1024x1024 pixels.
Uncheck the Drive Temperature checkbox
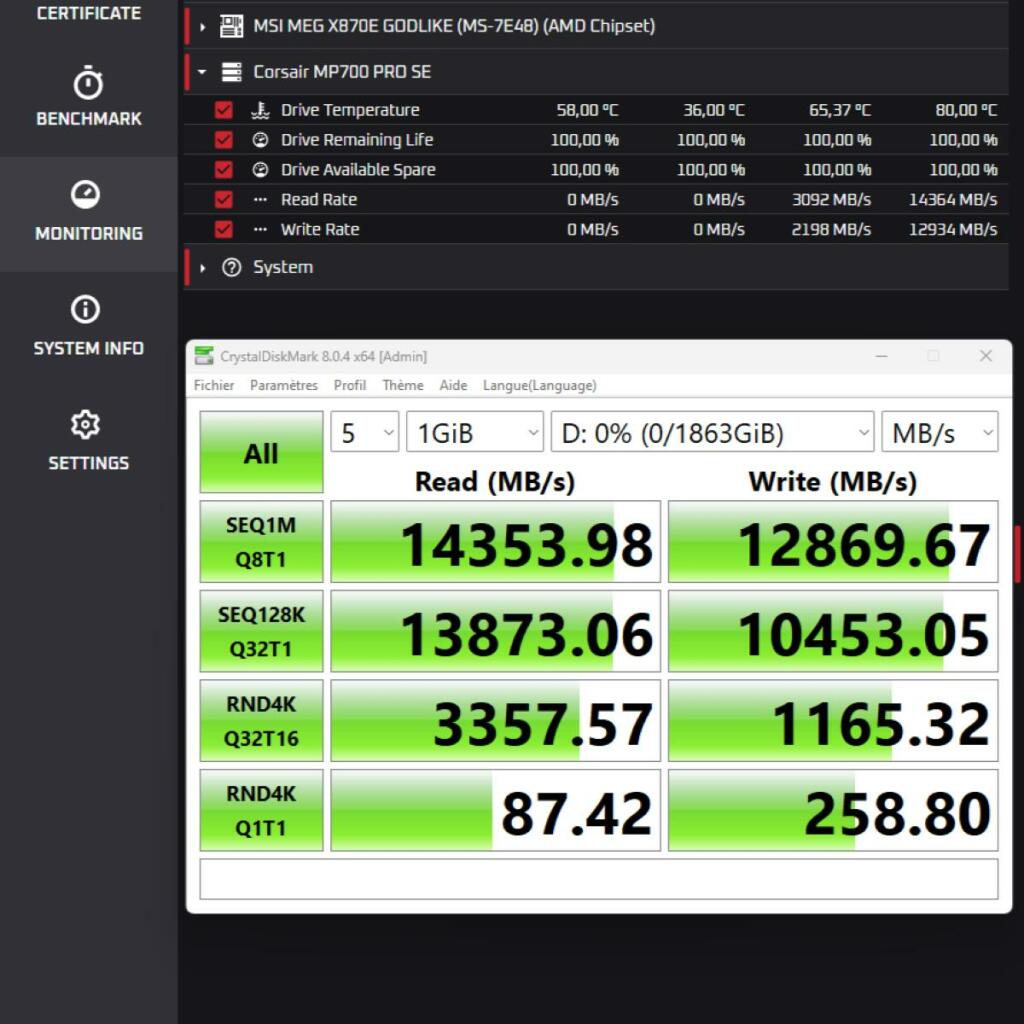point(223,110)
